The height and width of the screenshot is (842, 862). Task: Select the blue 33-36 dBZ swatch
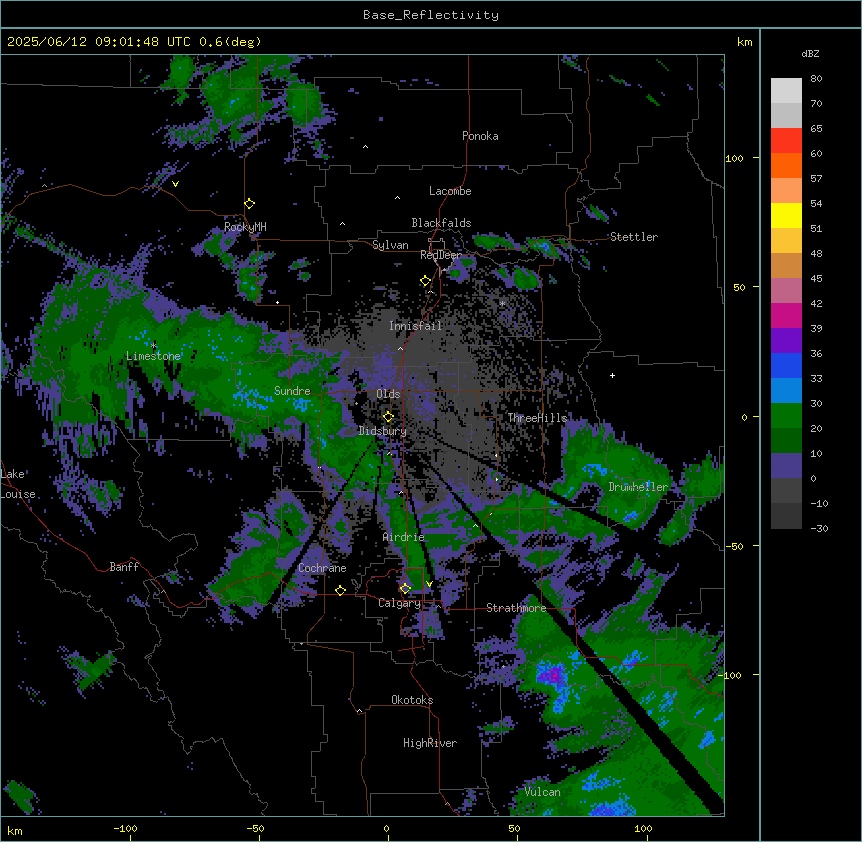[786, 365]
